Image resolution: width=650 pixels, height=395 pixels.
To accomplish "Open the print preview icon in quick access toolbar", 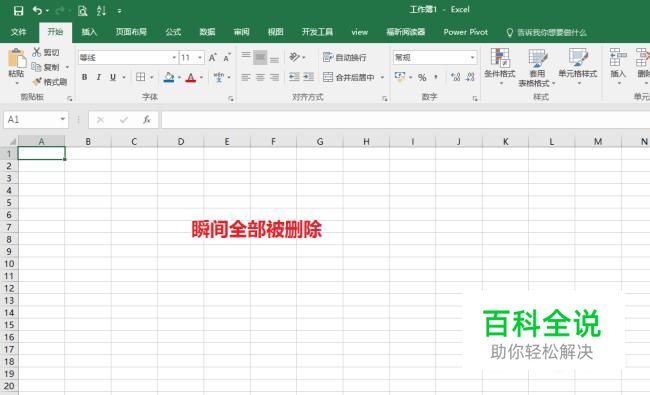I will [x=82, y=11].
